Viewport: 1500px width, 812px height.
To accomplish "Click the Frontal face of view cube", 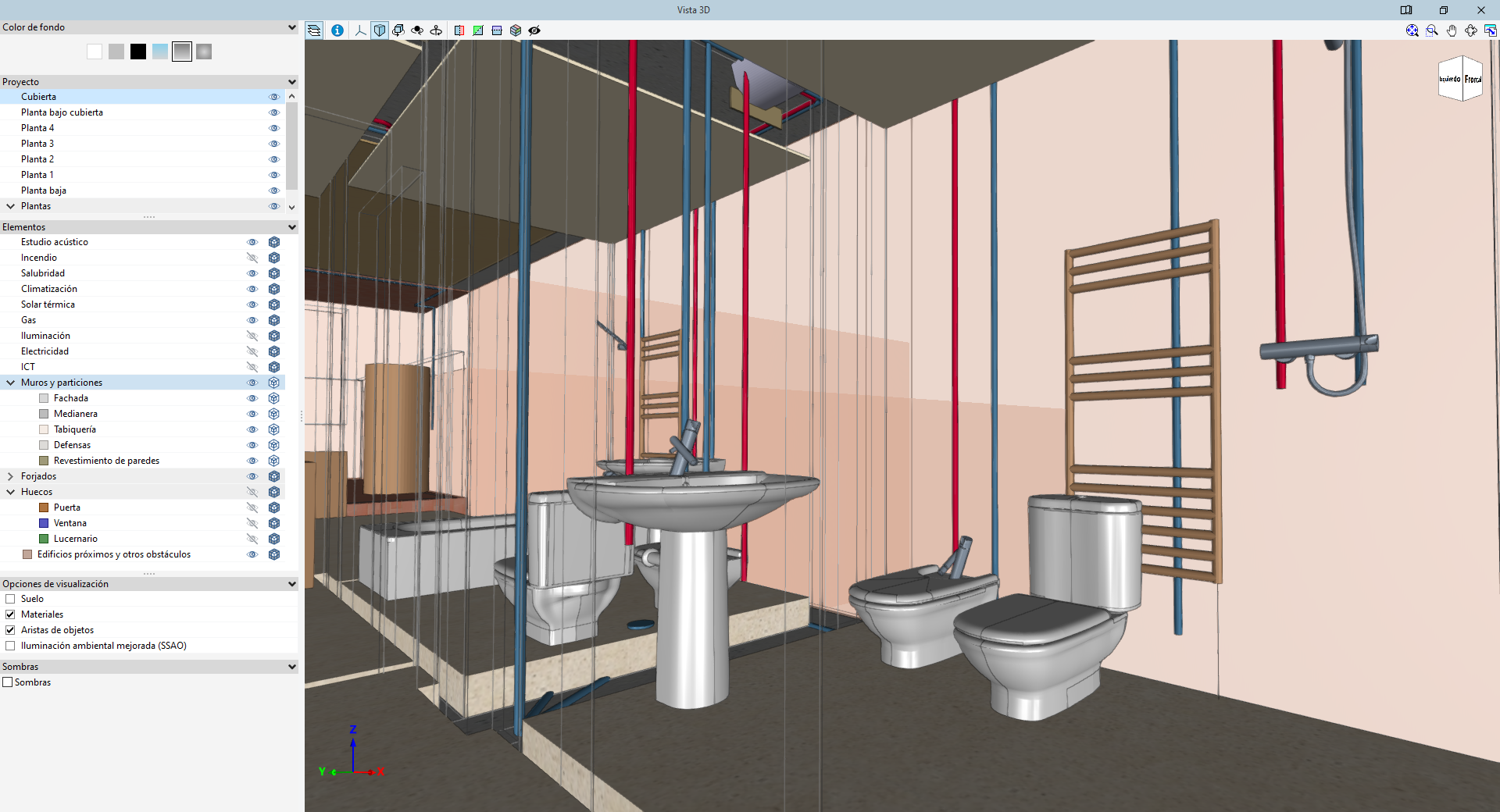I will coord(1473,79).
